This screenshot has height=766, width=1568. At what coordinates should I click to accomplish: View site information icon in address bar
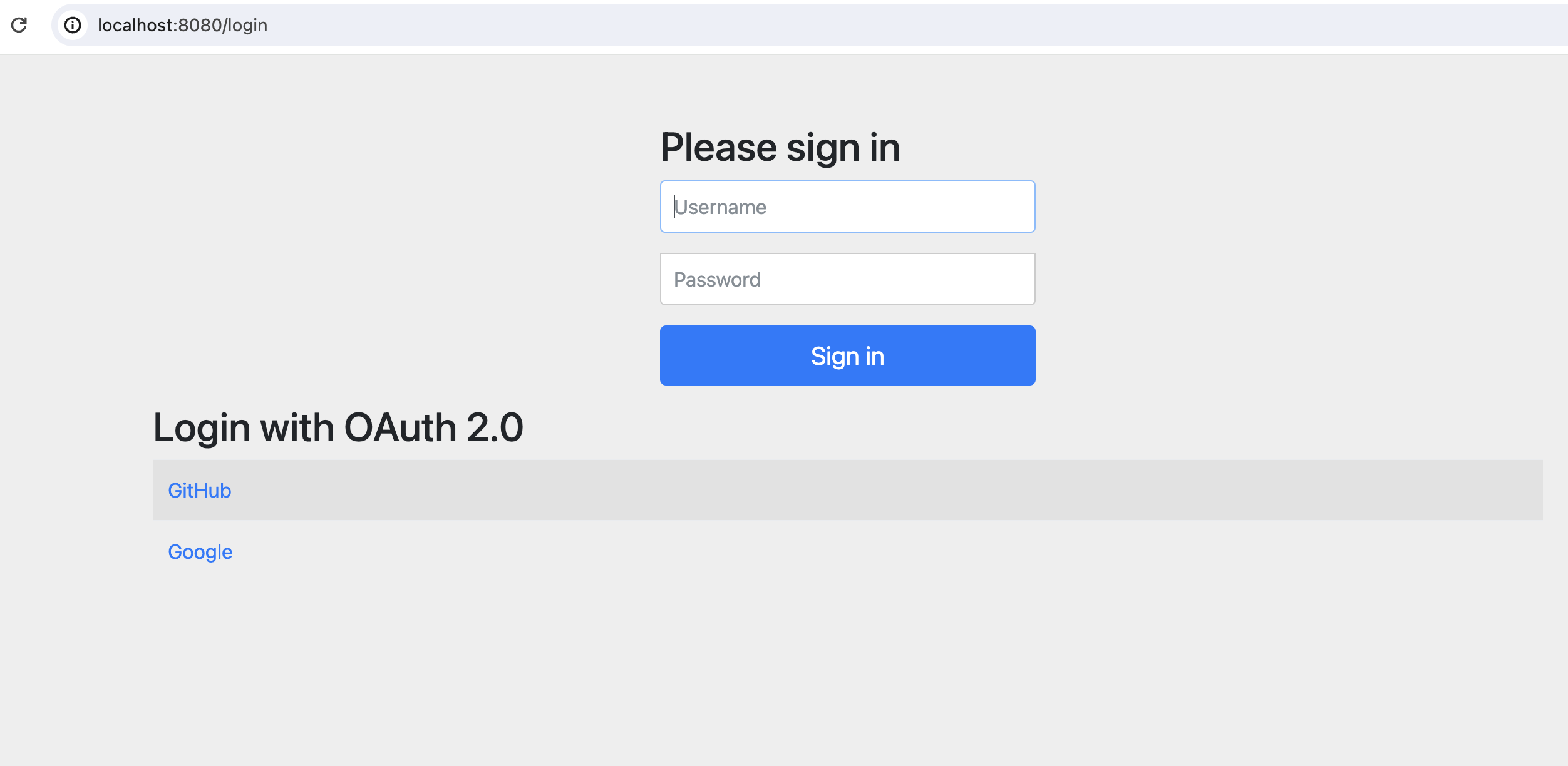[73, 25]
